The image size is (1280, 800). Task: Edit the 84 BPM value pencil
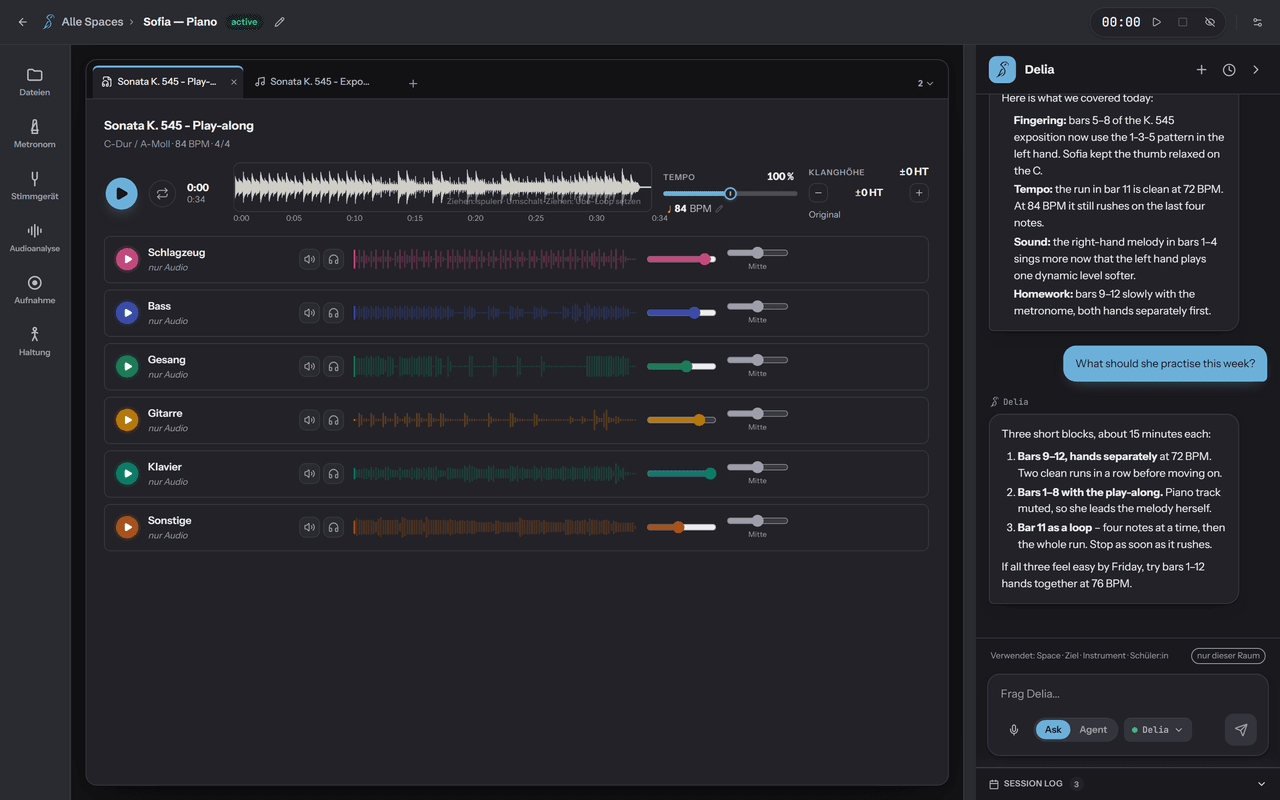tap(719, 209)
